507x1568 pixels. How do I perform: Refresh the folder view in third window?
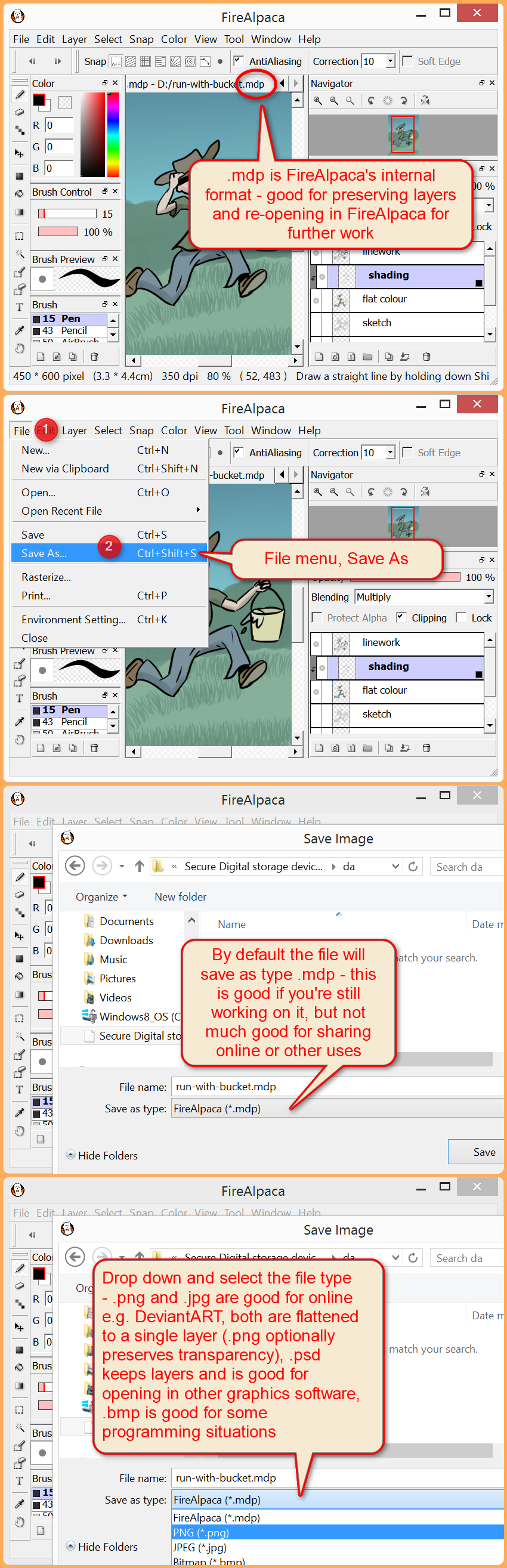(413, 866)
